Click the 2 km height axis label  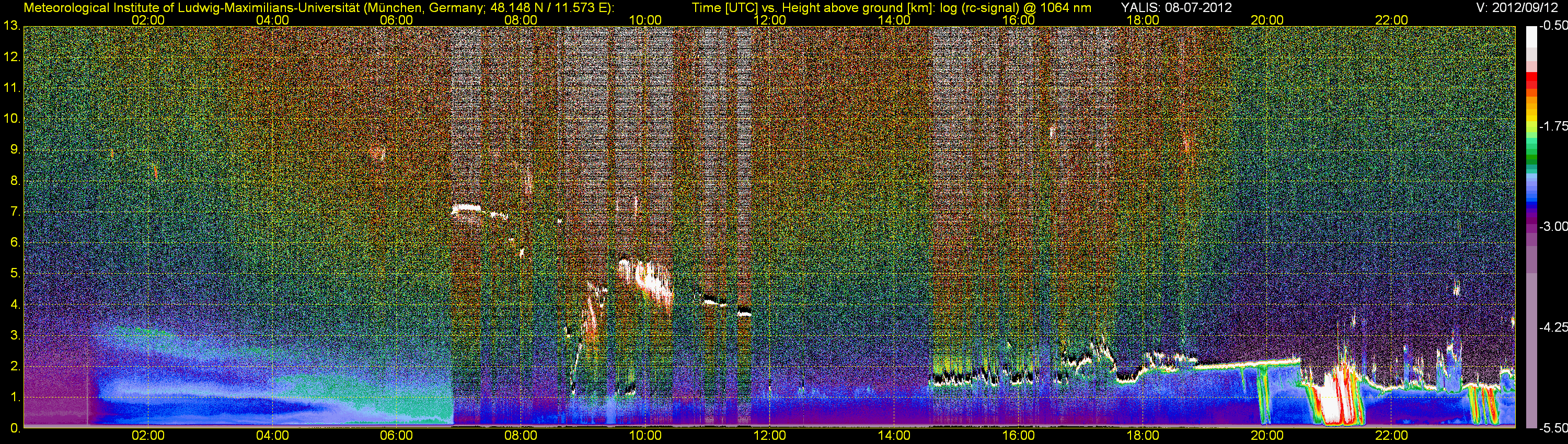(x=15, y=366)
